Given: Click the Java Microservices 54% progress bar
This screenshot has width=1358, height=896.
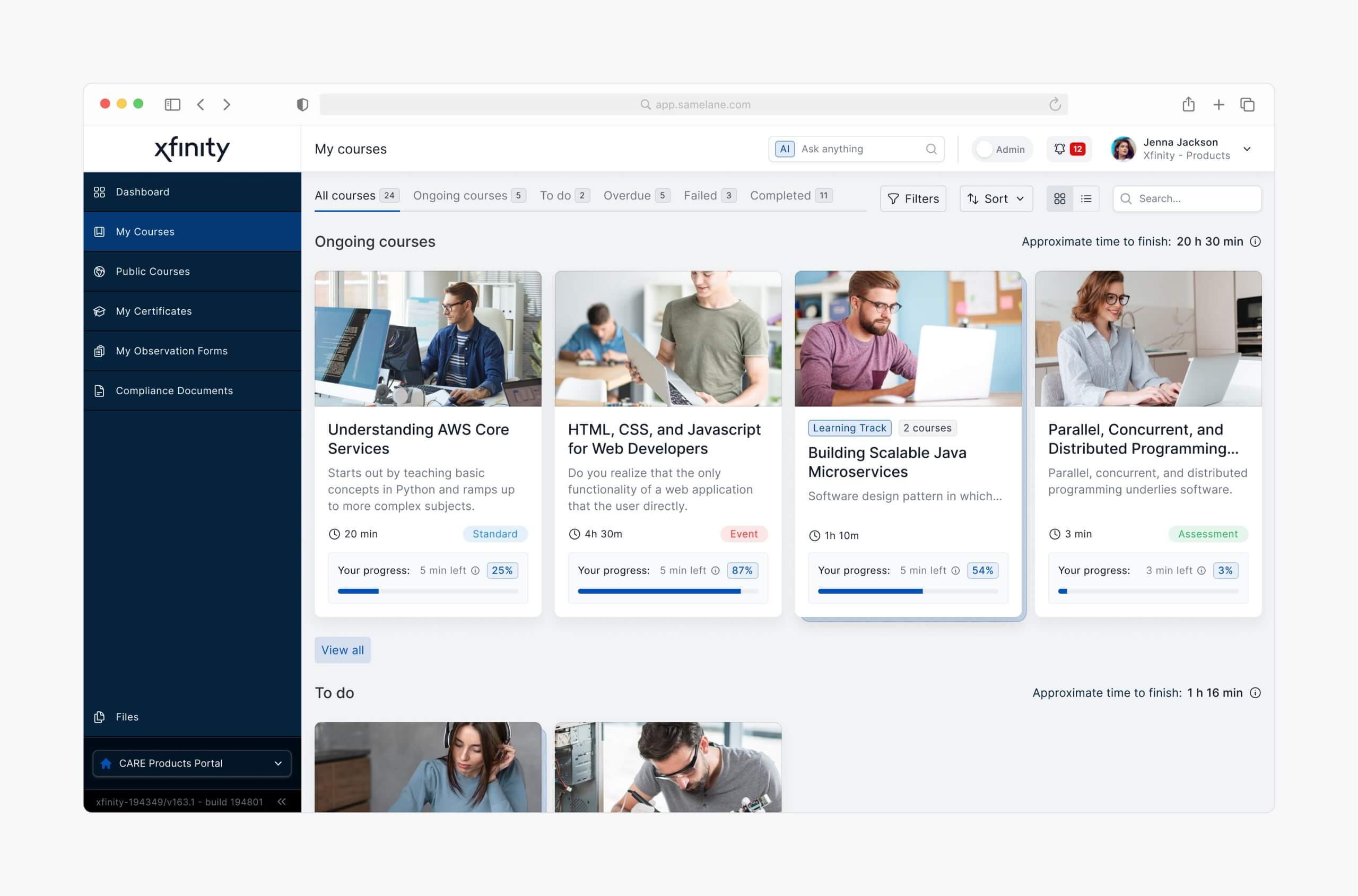Looking at the screenshot, I should (908, 591).
